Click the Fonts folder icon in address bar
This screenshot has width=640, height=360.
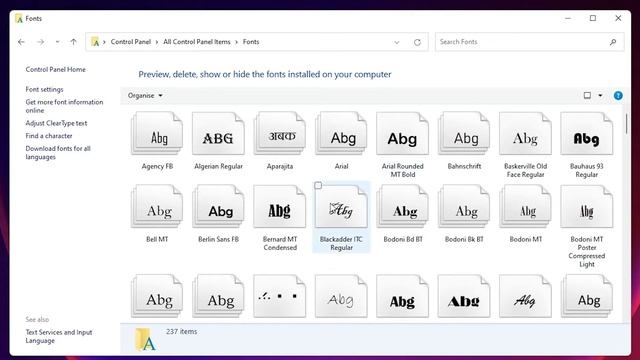(x=95, y=42)
